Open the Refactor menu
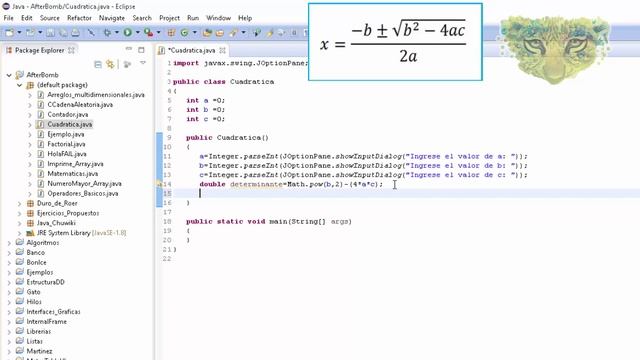The image size is (640, 360). (x=79, y=18)
